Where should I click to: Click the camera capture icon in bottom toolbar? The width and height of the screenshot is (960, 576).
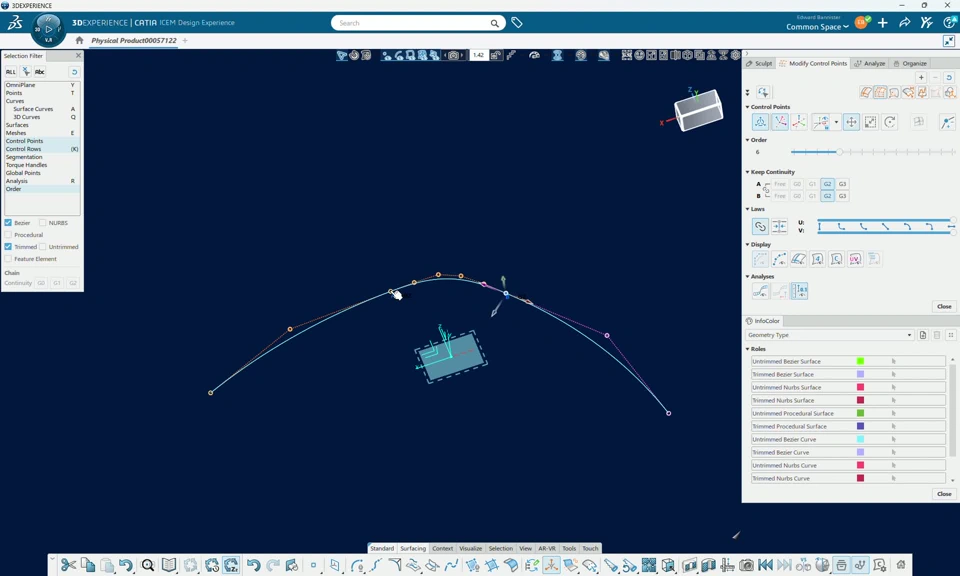pyautogui.click(x=746, y=565)
